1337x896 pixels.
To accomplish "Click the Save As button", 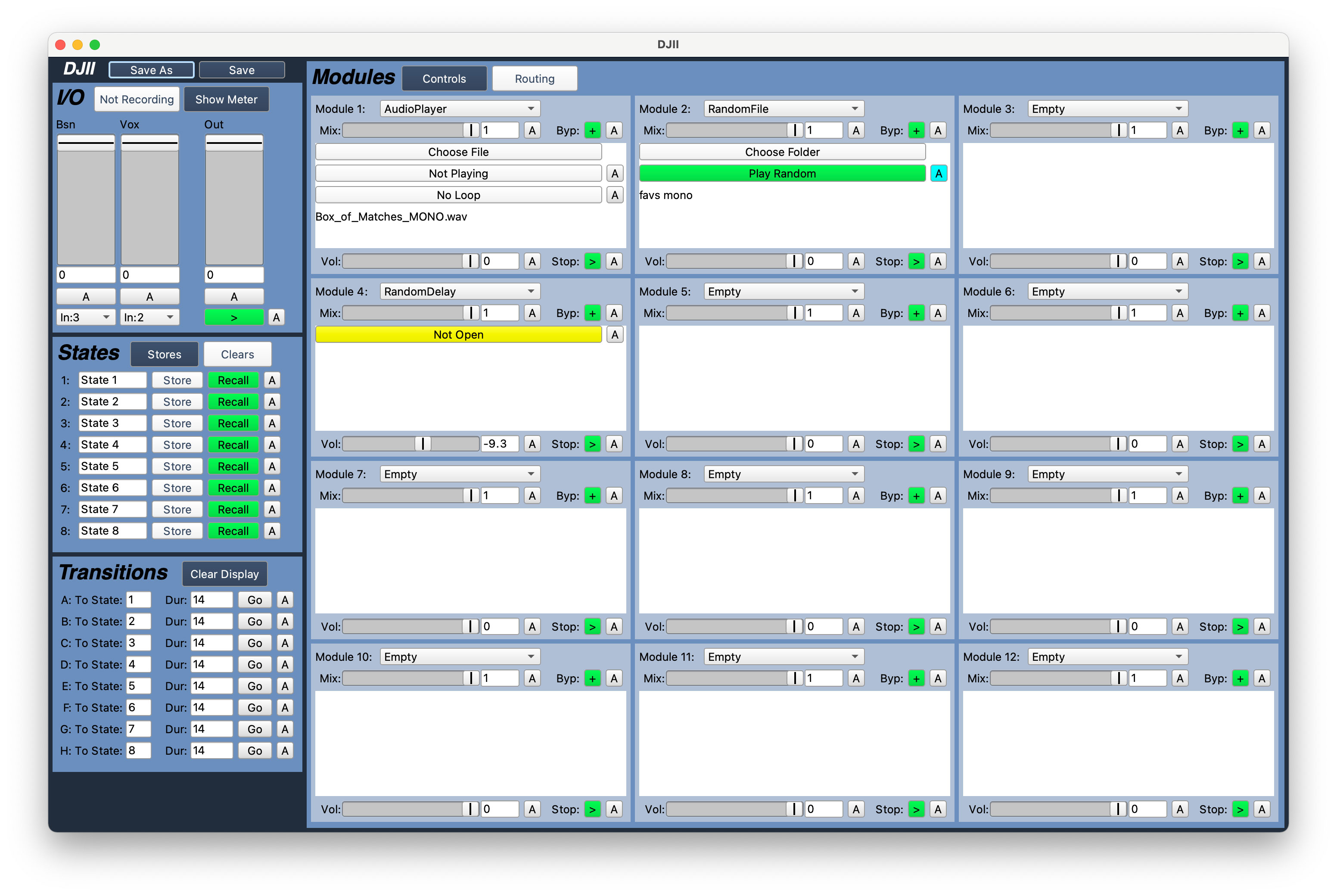I will (151, 70).
